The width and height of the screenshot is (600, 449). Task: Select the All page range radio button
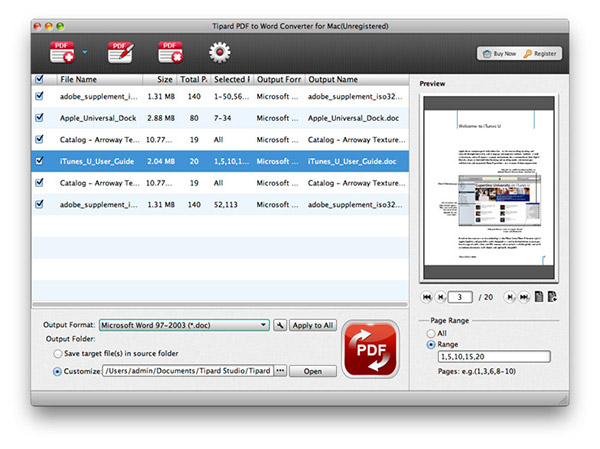(431, 333)
